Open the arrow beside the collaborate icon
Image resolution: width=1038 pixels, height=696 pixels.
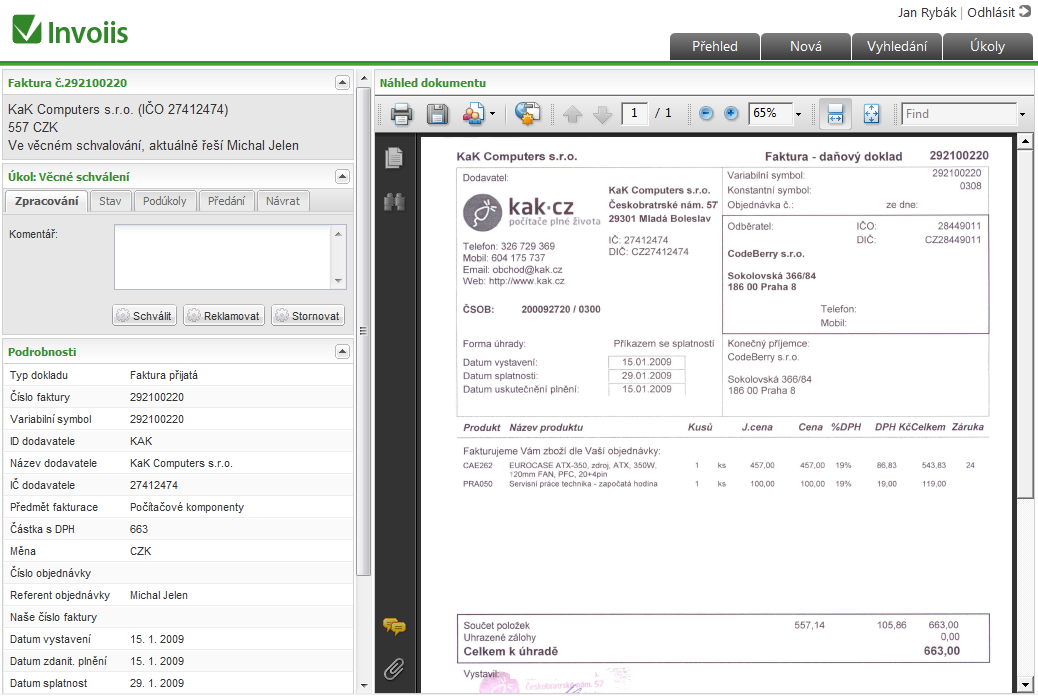point(493,114)
